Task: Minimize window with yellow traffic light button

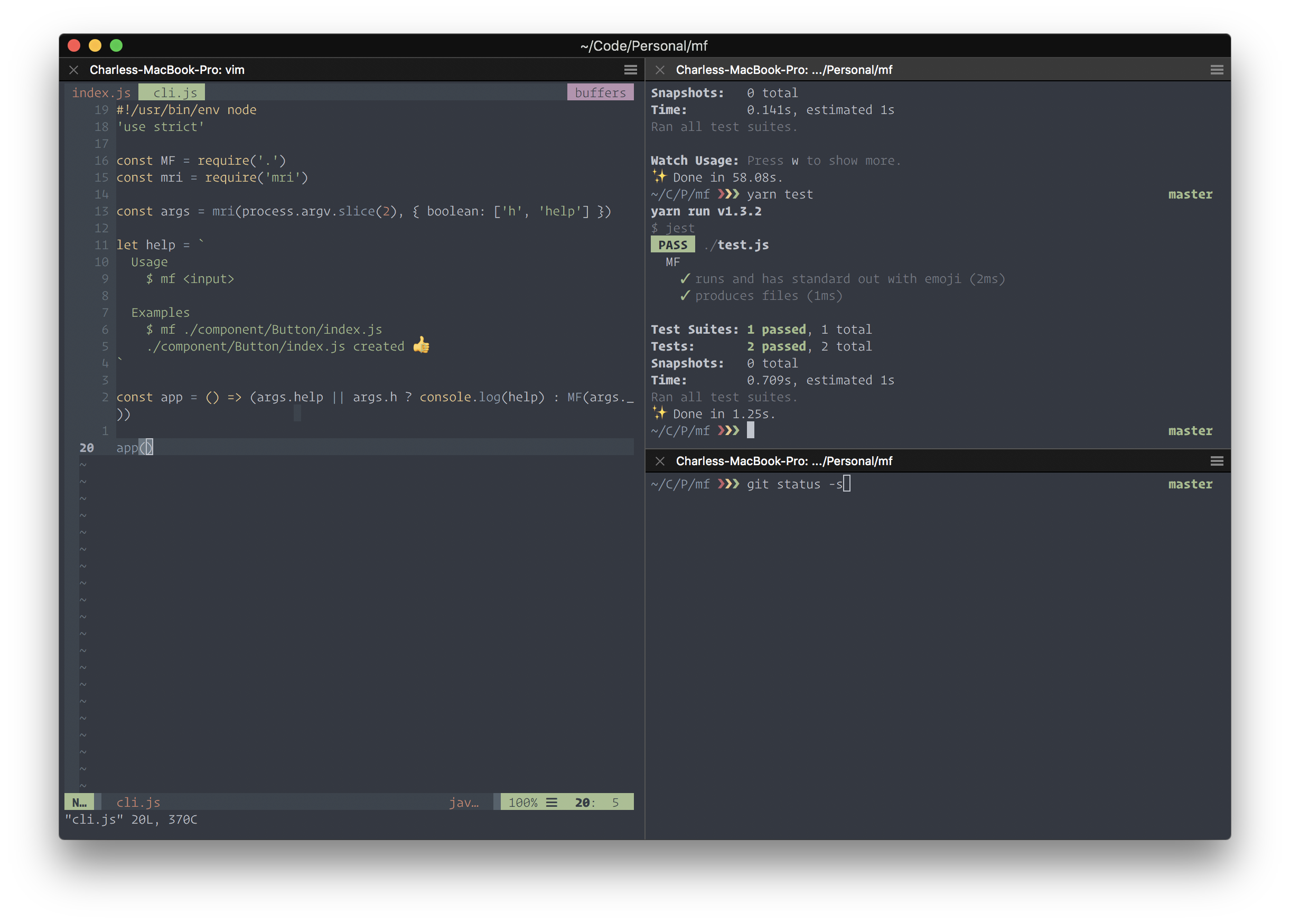Action: 95,45
